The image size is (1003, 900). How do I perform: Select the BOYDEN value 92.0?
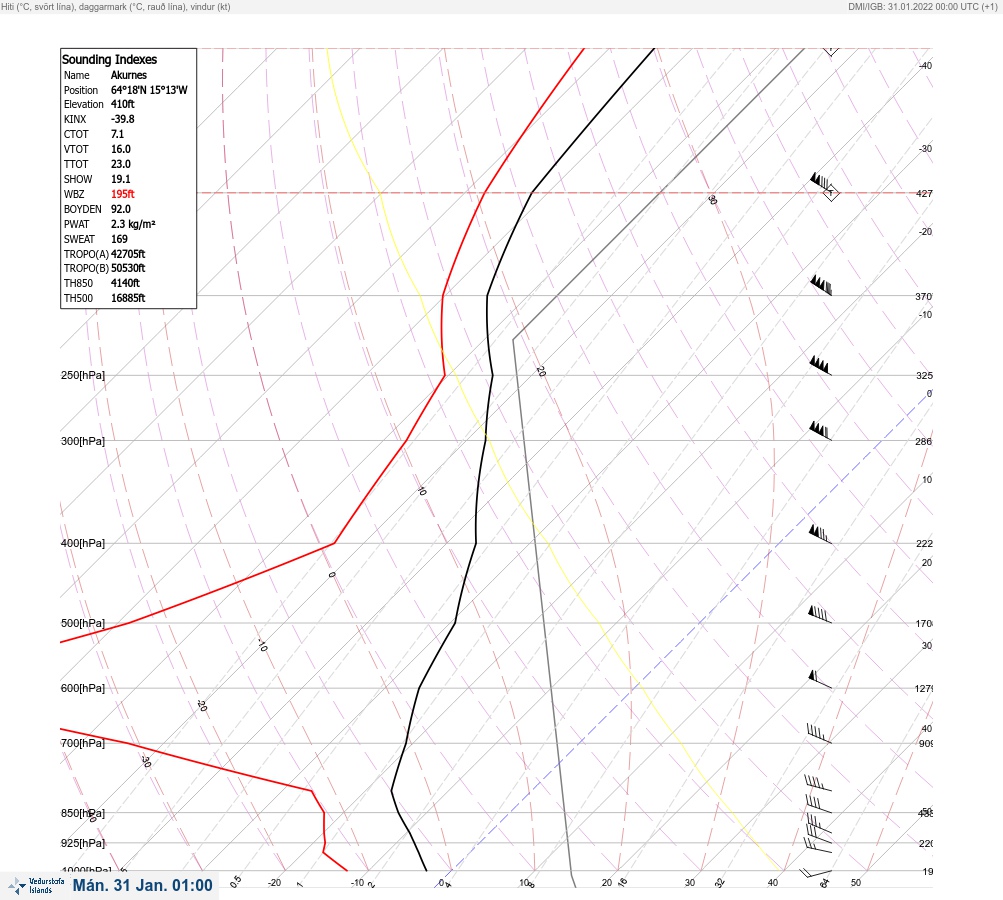[121, 209]
